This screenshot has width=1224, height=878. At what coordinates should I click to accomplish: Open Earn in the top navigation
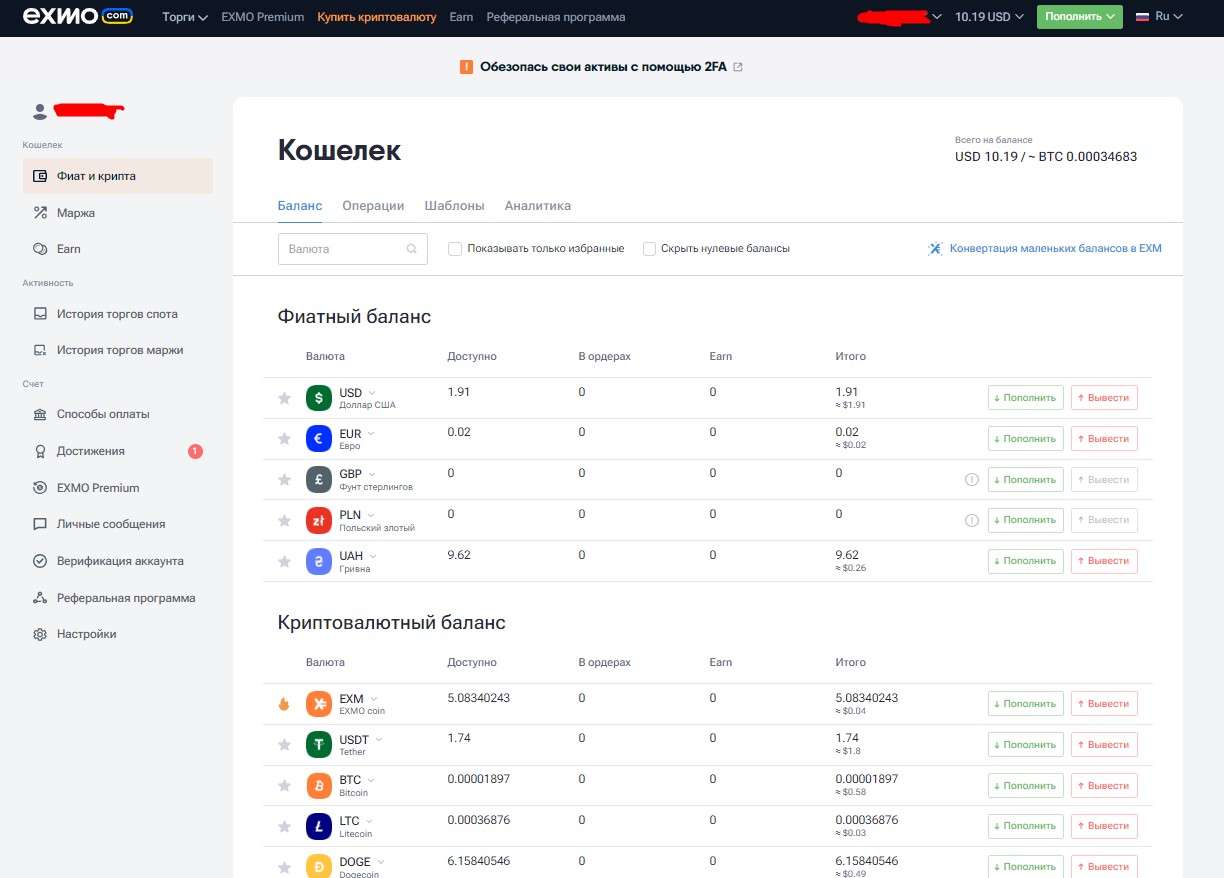[x=461, y=17]
